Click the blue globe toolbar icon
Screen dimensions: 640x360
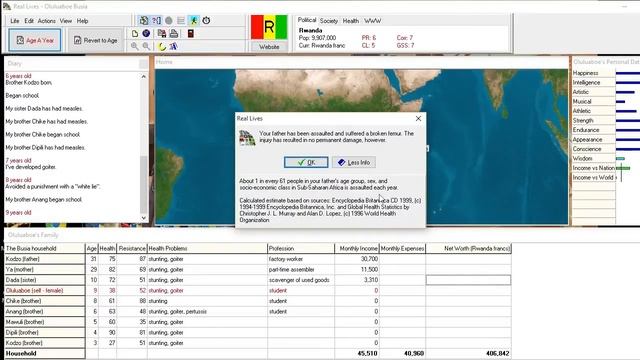tap(146, 33)
